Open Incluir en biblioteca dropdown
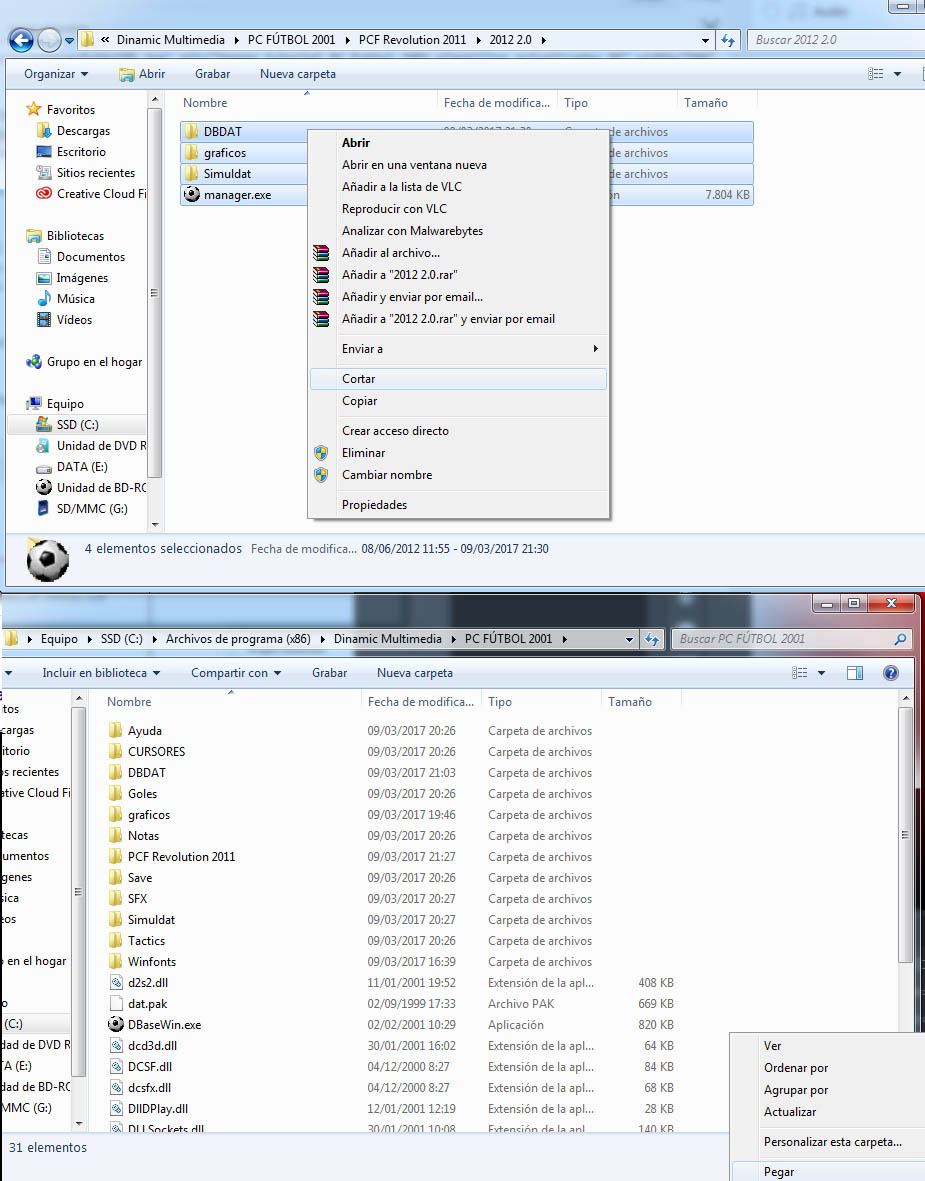 tap(101, 673)
